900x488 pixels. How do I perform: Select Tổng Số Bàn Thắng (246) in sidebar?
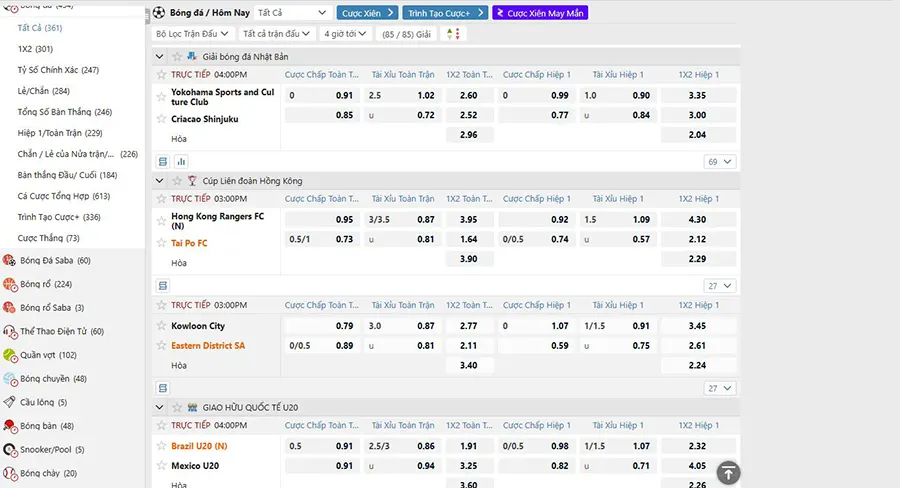pos(65,112)
